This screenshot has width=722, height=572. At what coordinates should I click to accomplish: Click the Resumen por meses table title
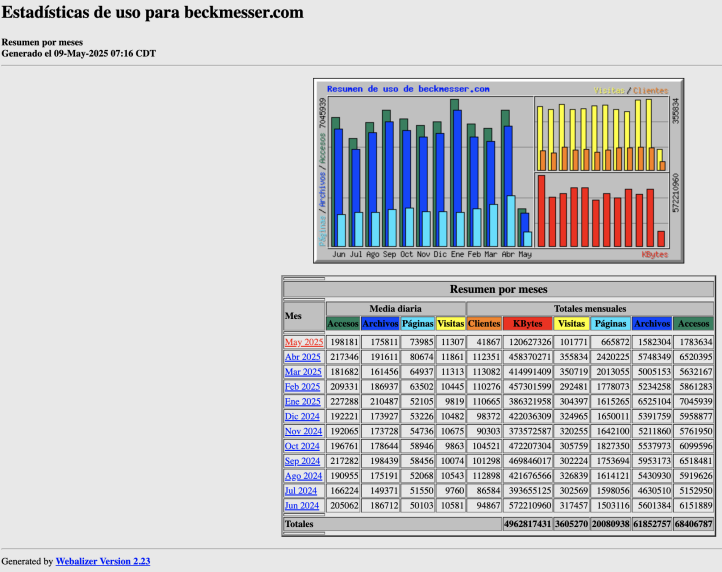[x=498, y=289]
